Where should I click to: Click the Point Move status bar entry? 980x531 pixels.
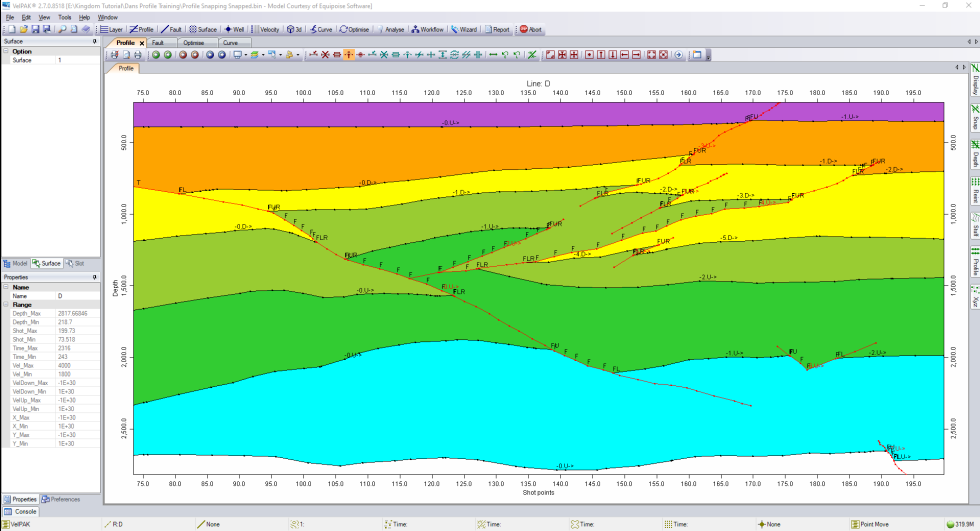tap(870, 524)
